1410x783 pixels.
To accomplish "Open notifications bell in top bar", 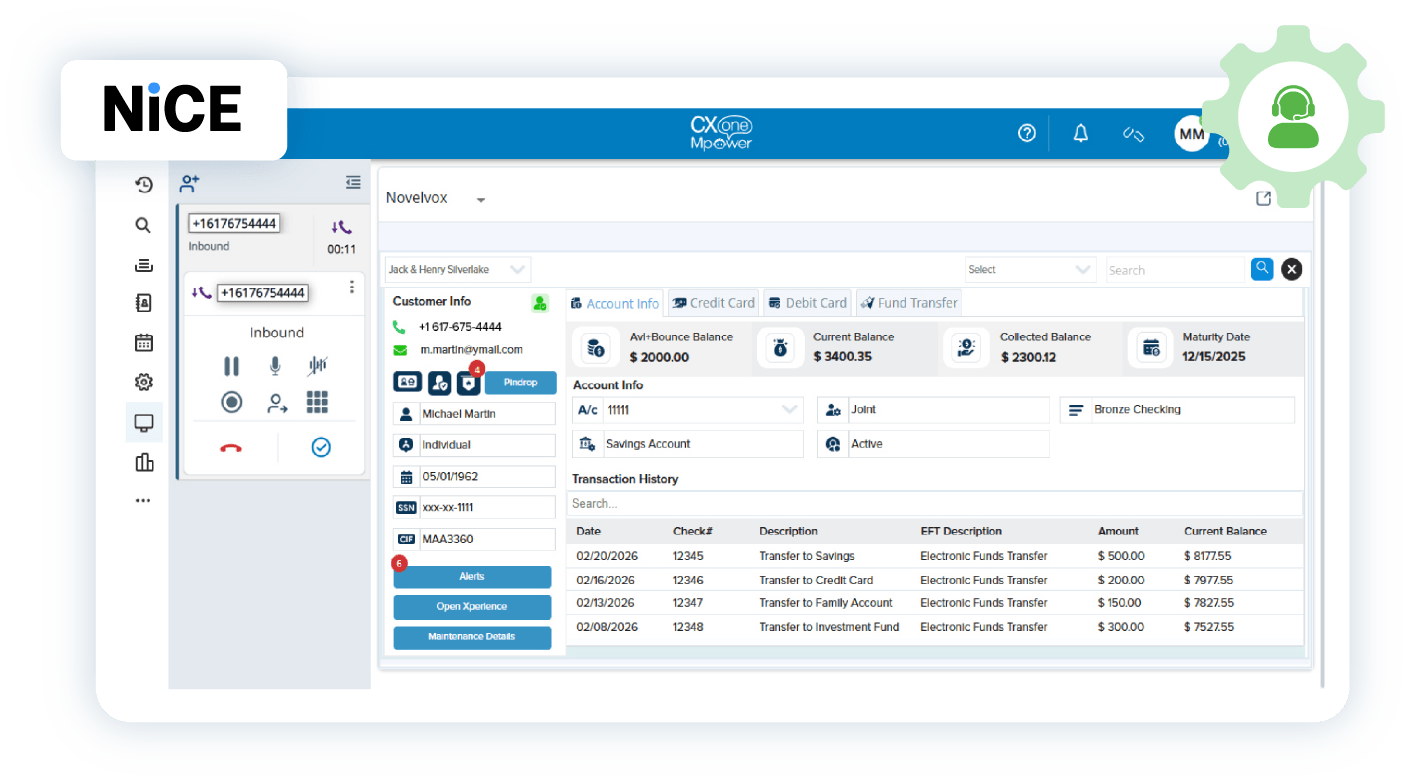I will 1081,133.
